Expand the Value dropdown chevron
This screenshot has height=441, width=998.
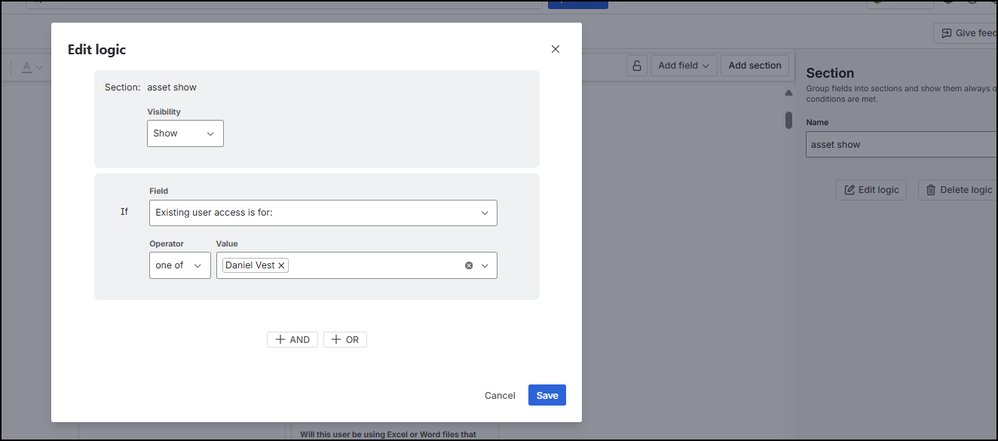[485, 265]
